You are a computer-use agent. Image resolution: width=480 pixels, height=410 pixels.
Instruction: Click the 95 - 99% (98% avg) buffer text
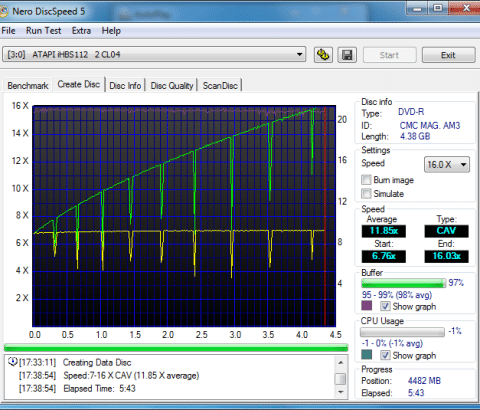[x=397, y=295]
